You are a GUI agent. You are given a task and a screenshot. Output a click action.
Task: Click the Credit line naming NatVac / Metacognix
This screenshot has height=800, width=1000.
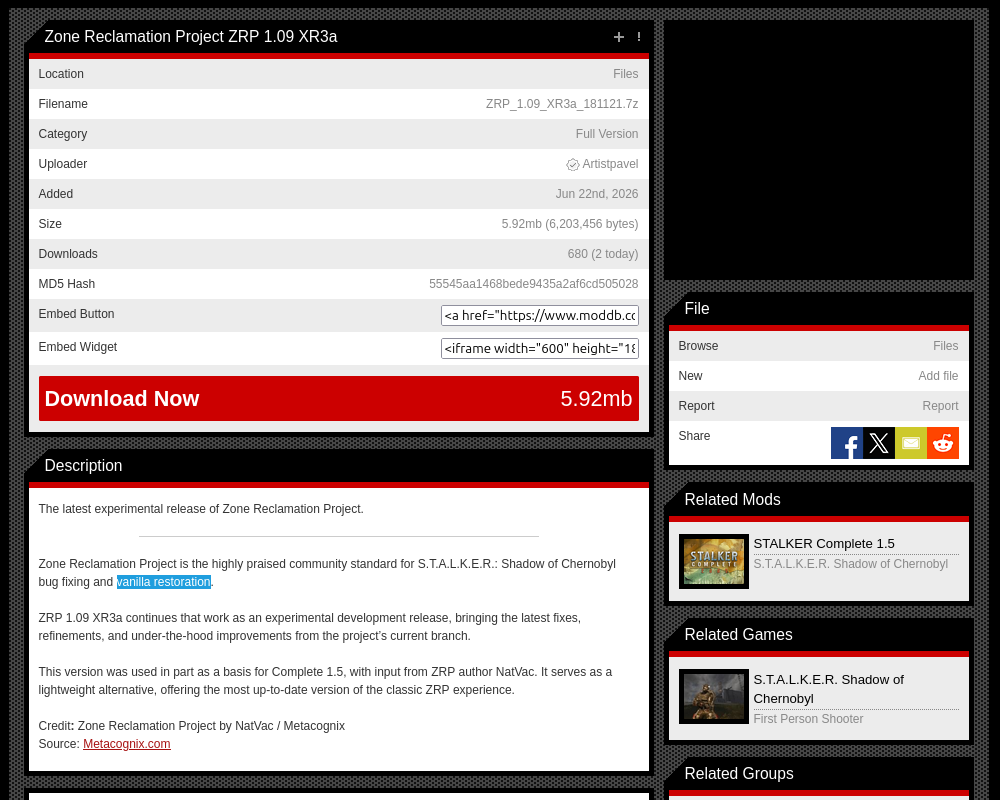[191, 726]
